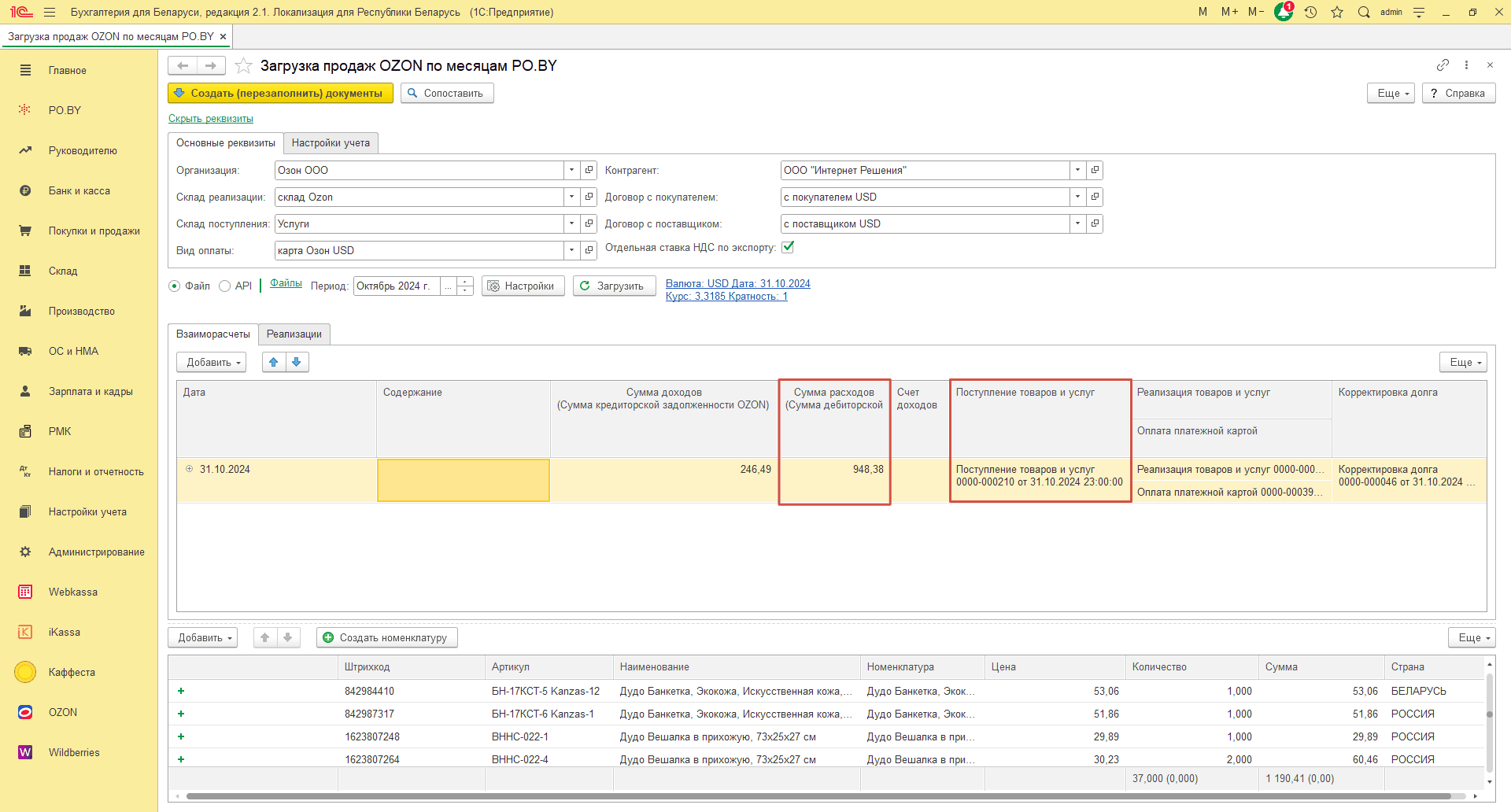Click the items table vertical scrollbar
This screenshot has width=1511, height=812.
(1489, 722)
